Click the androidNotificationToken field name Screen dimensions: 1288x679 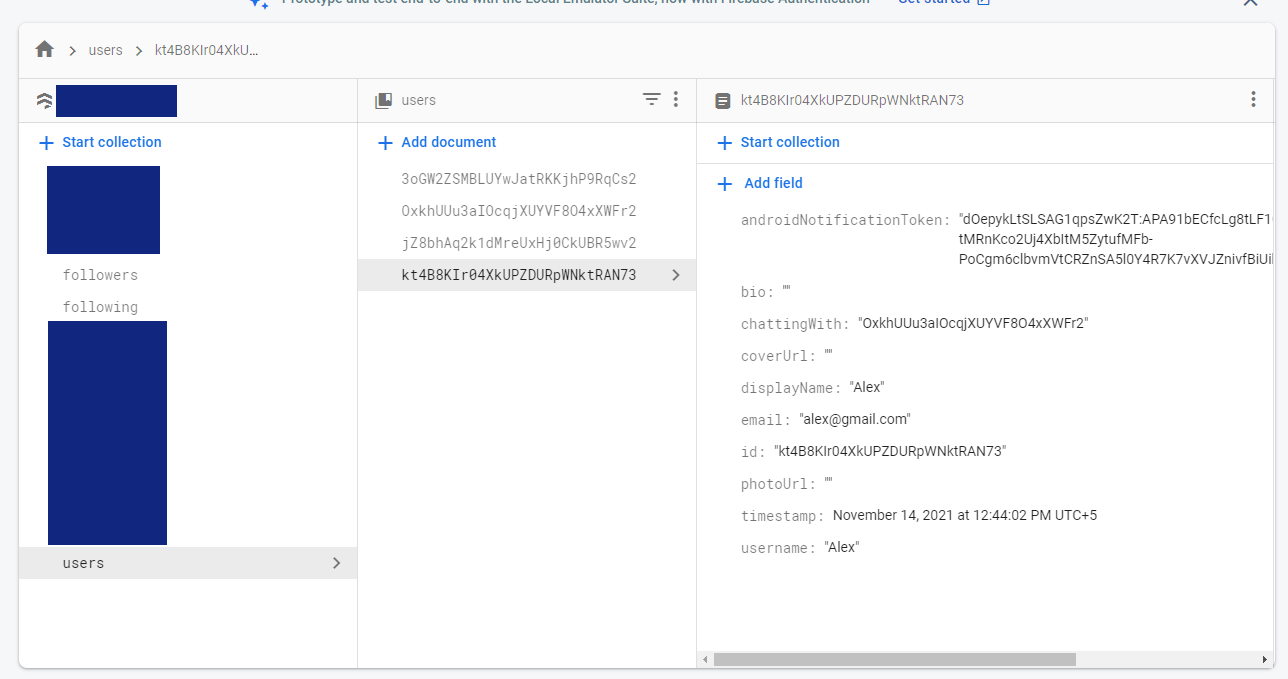pyautogui.click(x=846, y=220)
